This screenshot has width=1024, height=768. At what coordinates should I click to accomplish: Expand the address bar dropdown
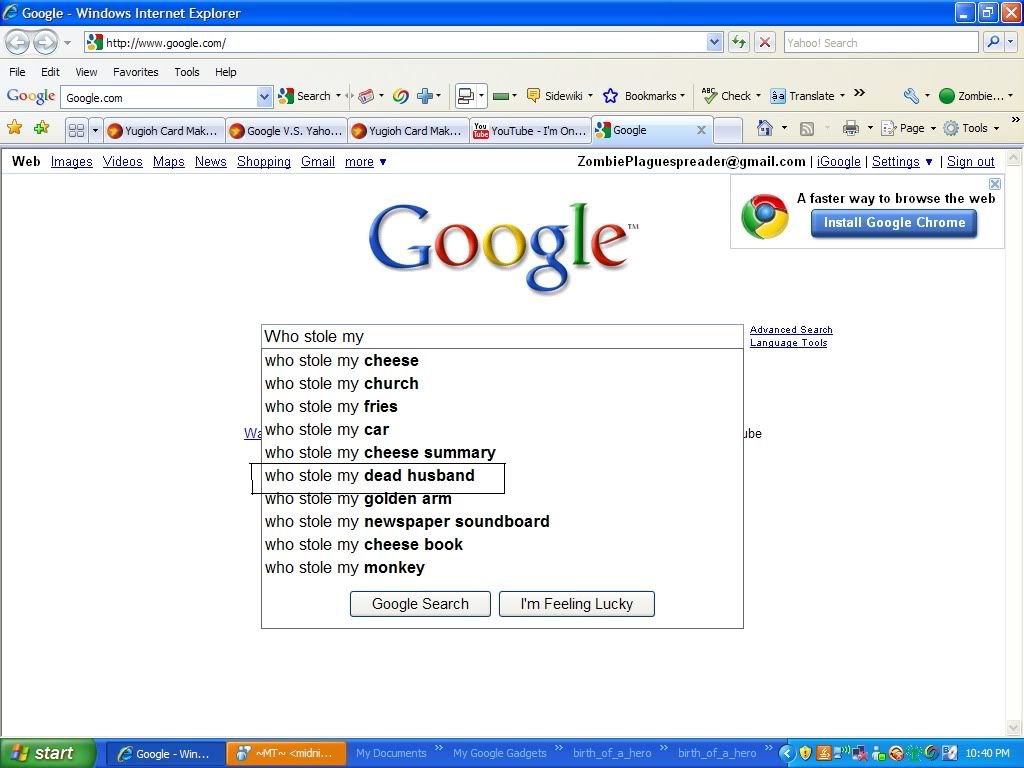714,42
